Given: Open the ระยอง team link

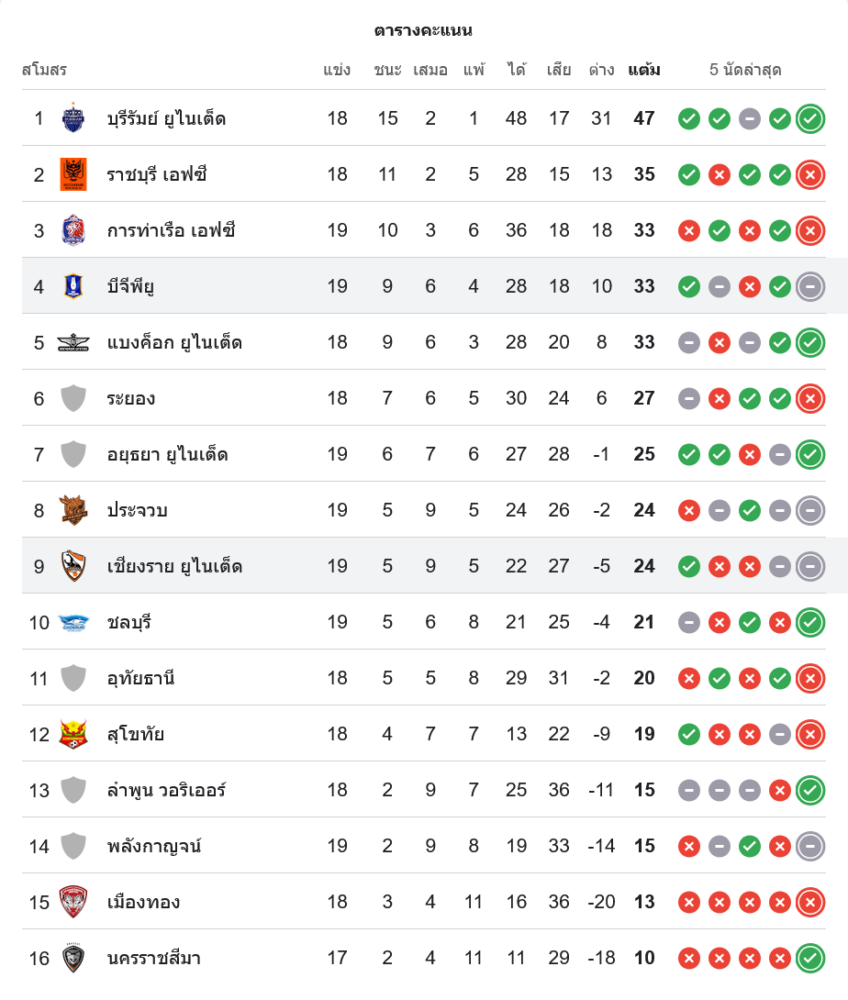Looking at the screenshot, I should [131, 399].
